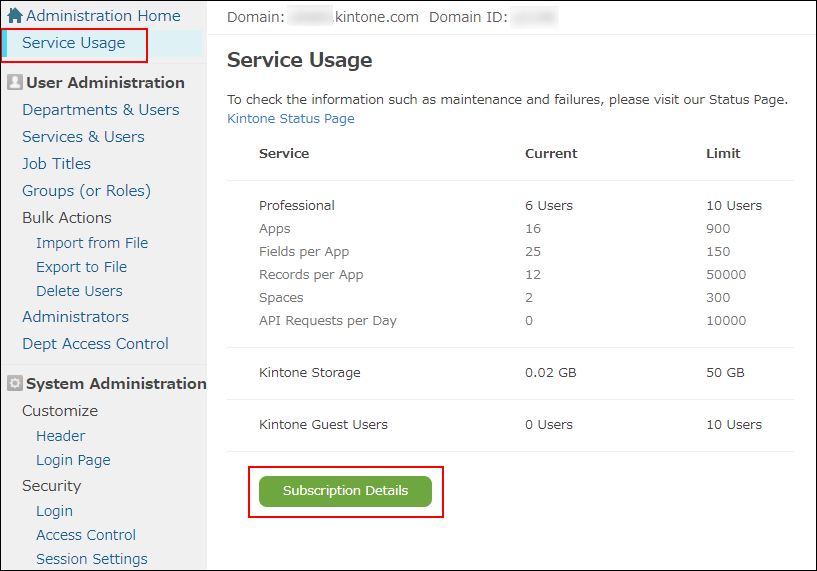This screenshot has height=571, width=817.
Task: Click the System Administration gear icon
Action: 15,384
